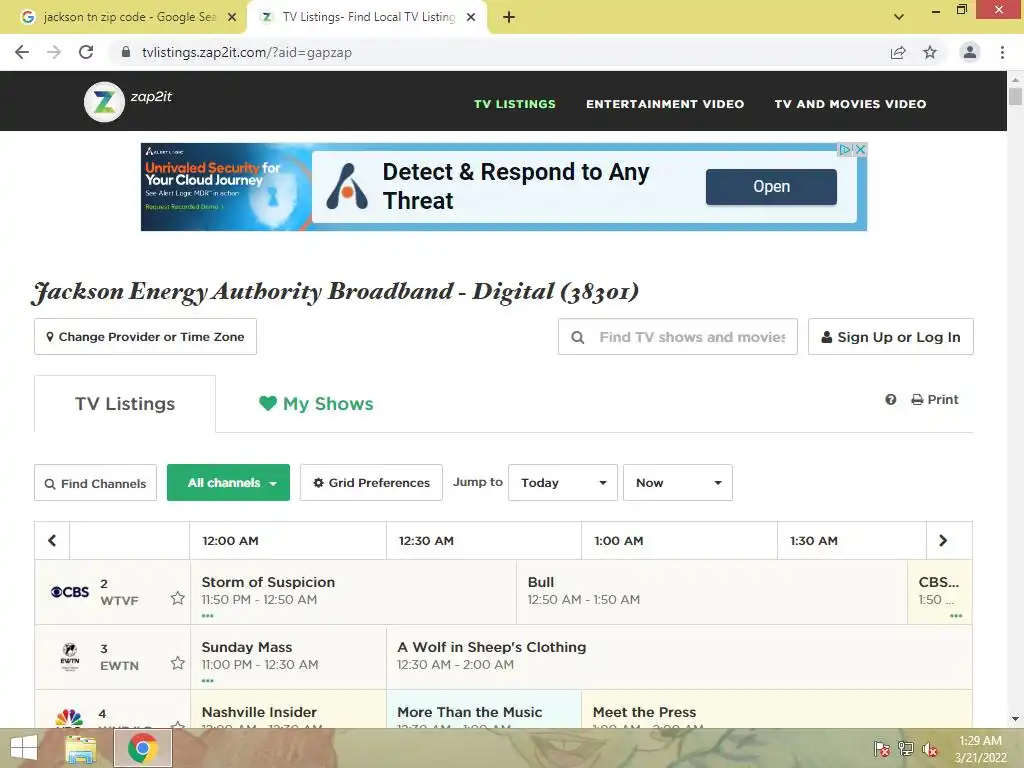Bookmark this page with star icon
Viewport: 1024px width, 768px height.
930,52
